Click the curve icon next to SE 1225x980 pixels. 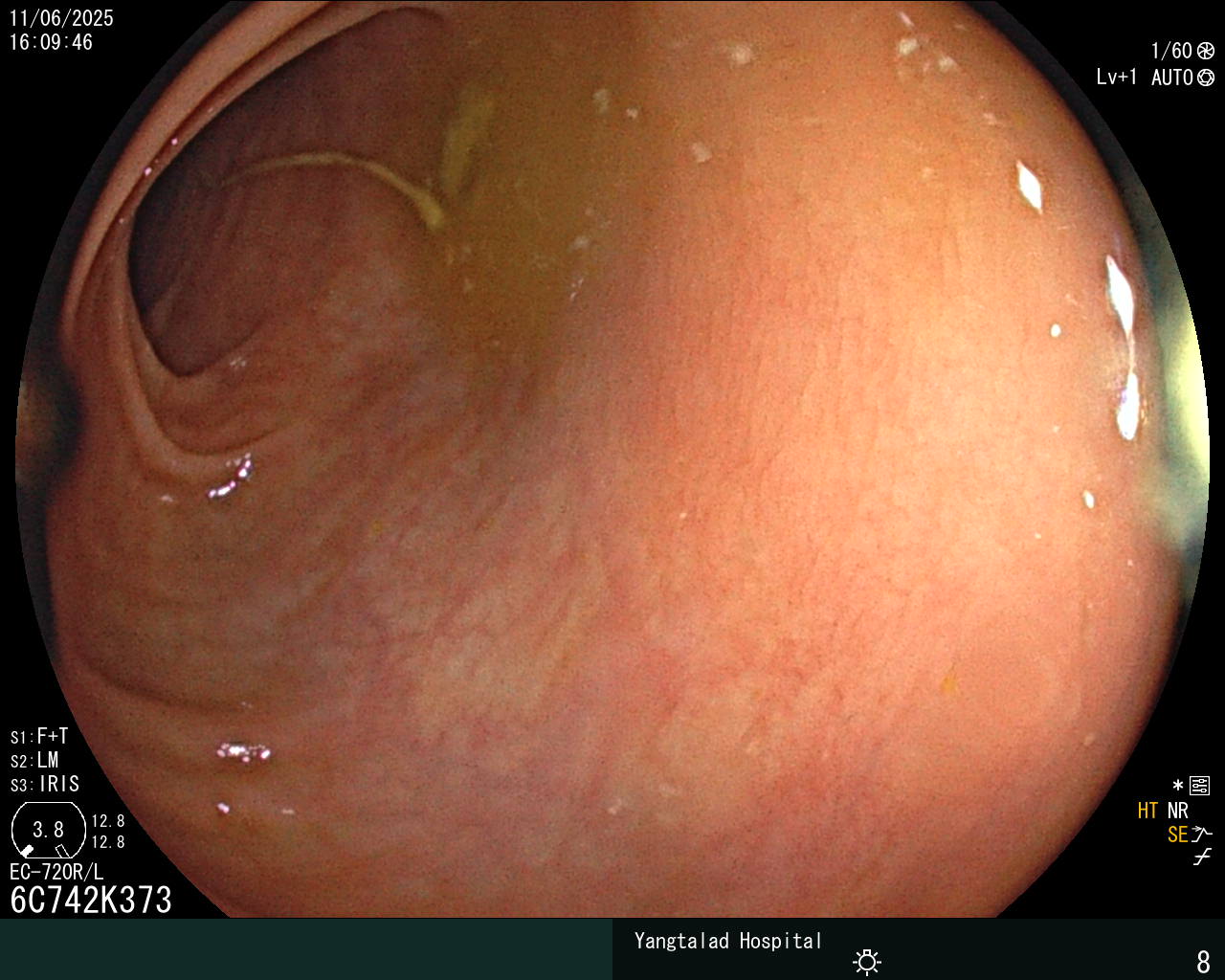[1202, 835]
